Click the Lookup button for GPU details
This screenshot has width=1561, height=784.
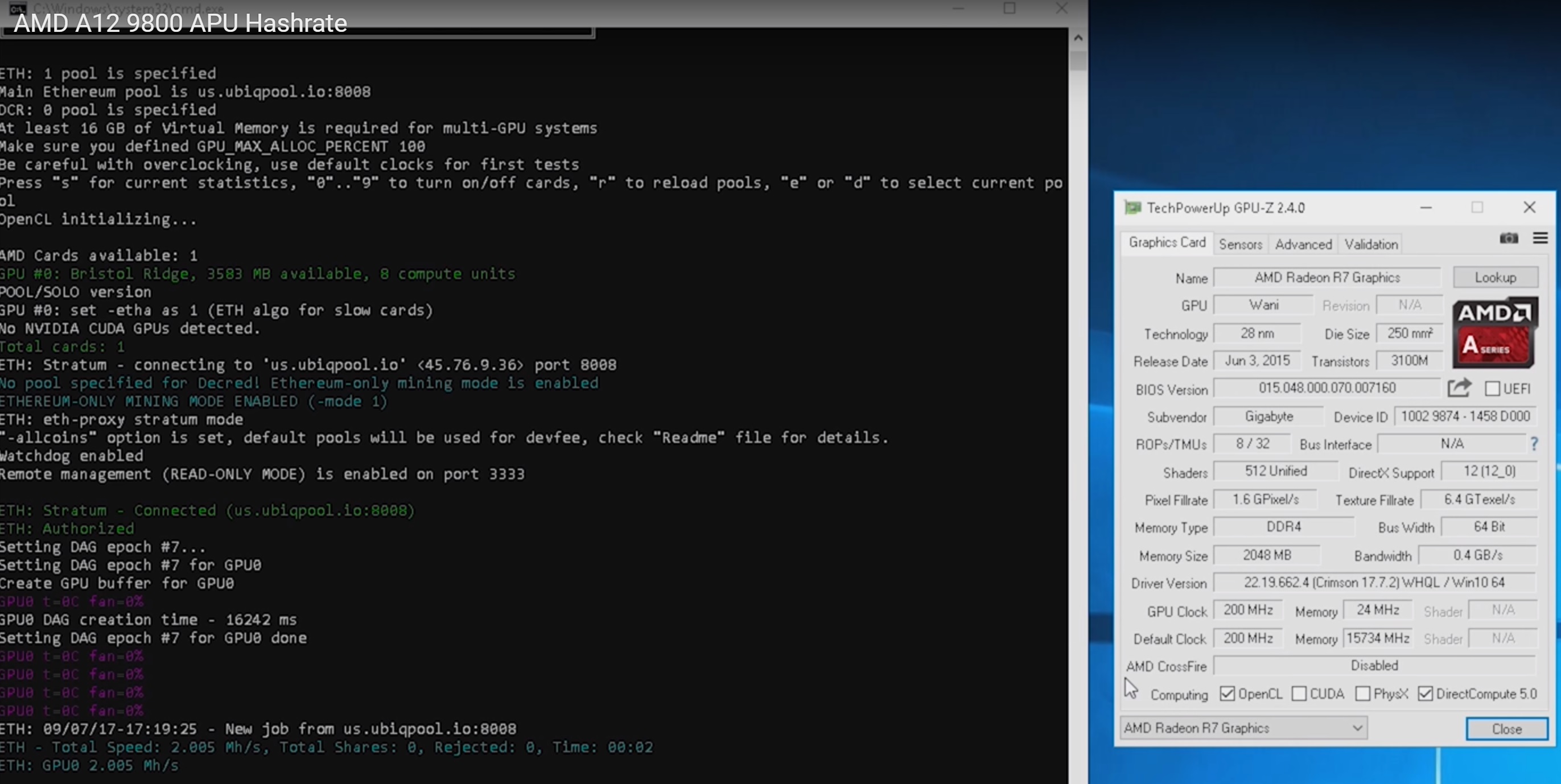[x=1496, y=277]
